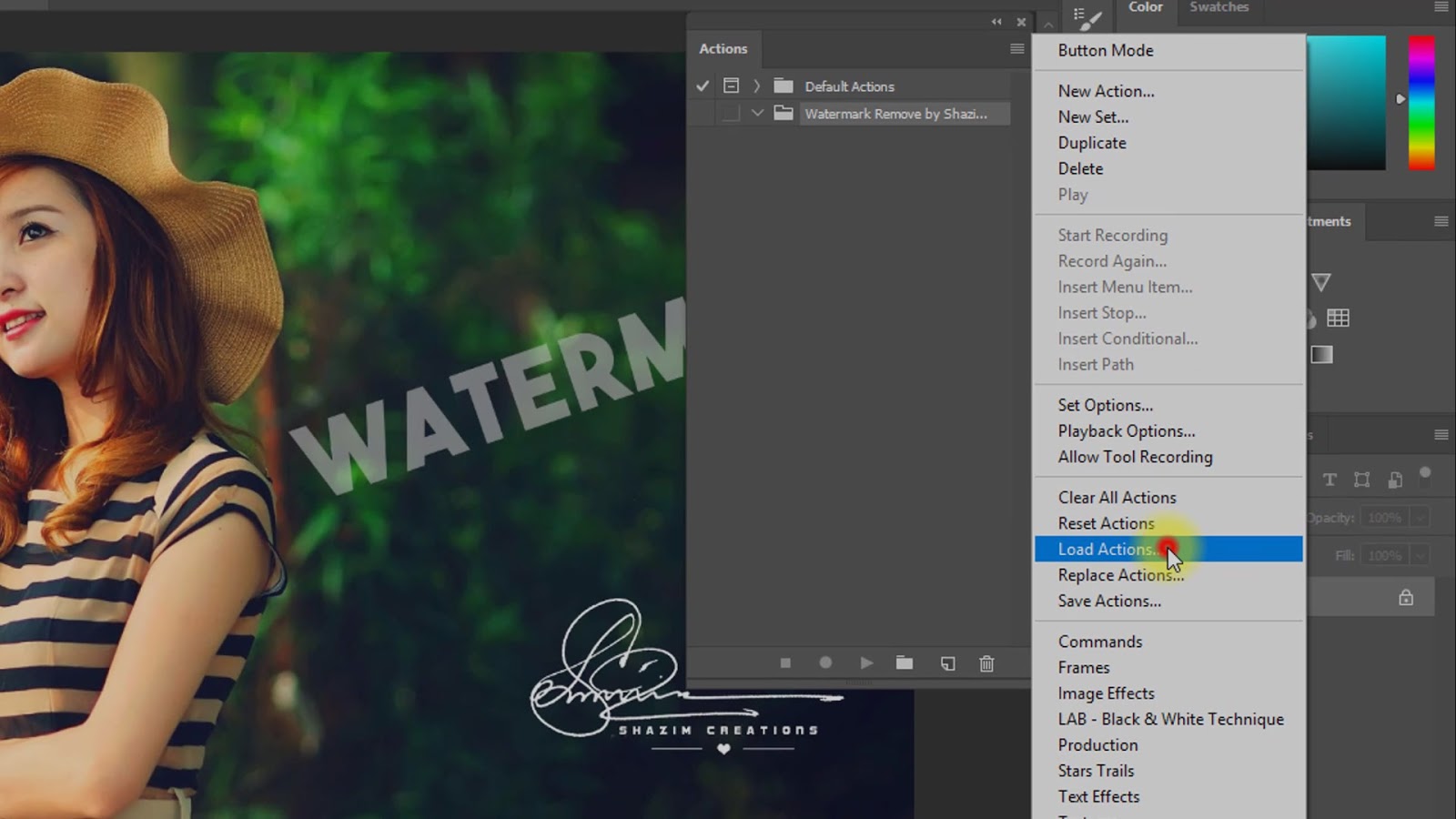Click the brush presets icon at top bar
This screenshot has height=819, width=1456.
(x=1087, y=17)
